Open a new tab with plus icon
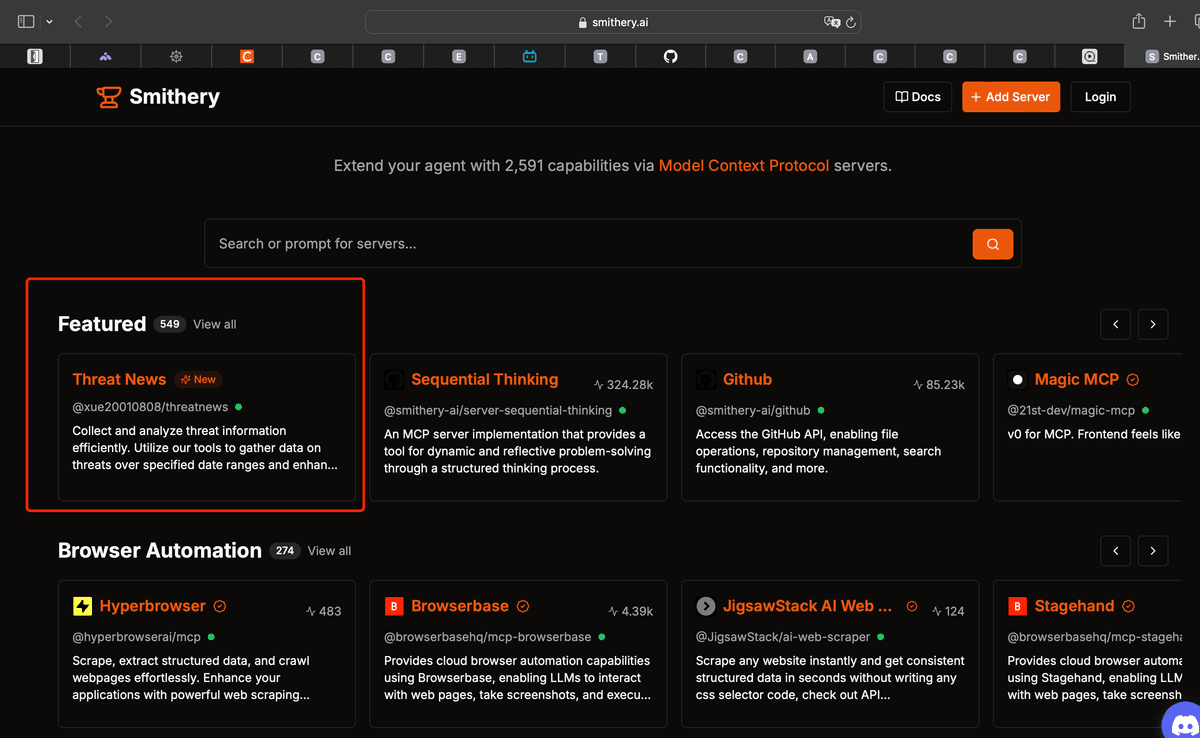Image resolution: width=1200 pixels, height=738 pixels. pyautogui.click(x=1170, y=21)
